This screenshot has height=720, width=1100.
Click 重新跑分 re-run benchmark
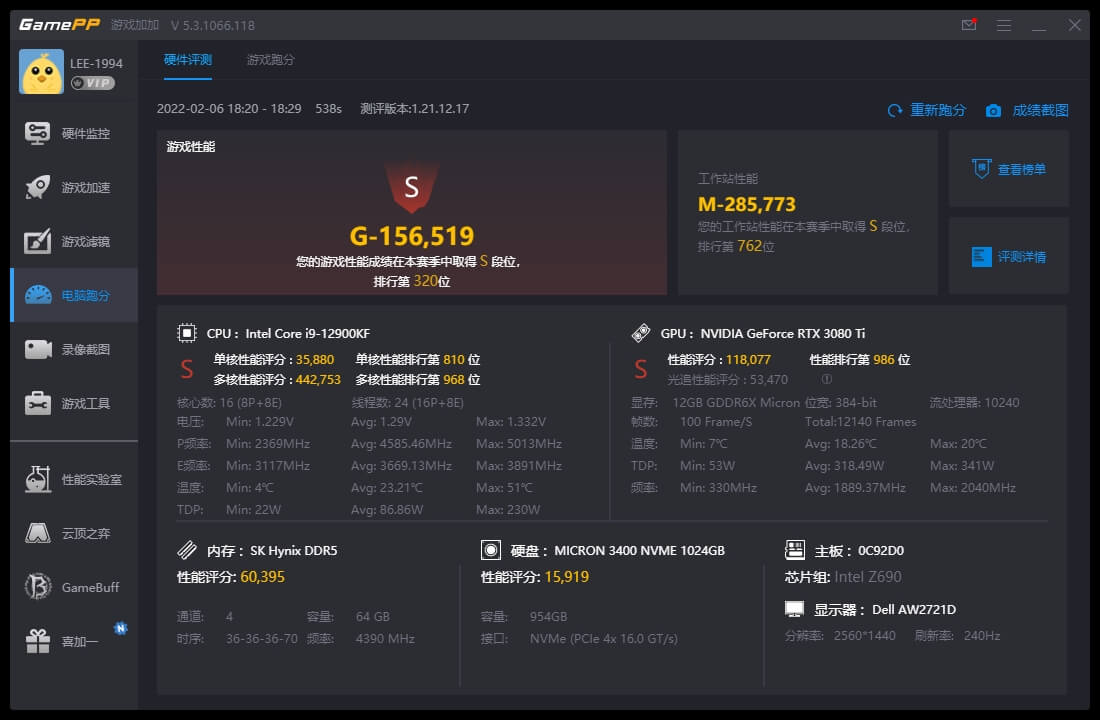927,110
